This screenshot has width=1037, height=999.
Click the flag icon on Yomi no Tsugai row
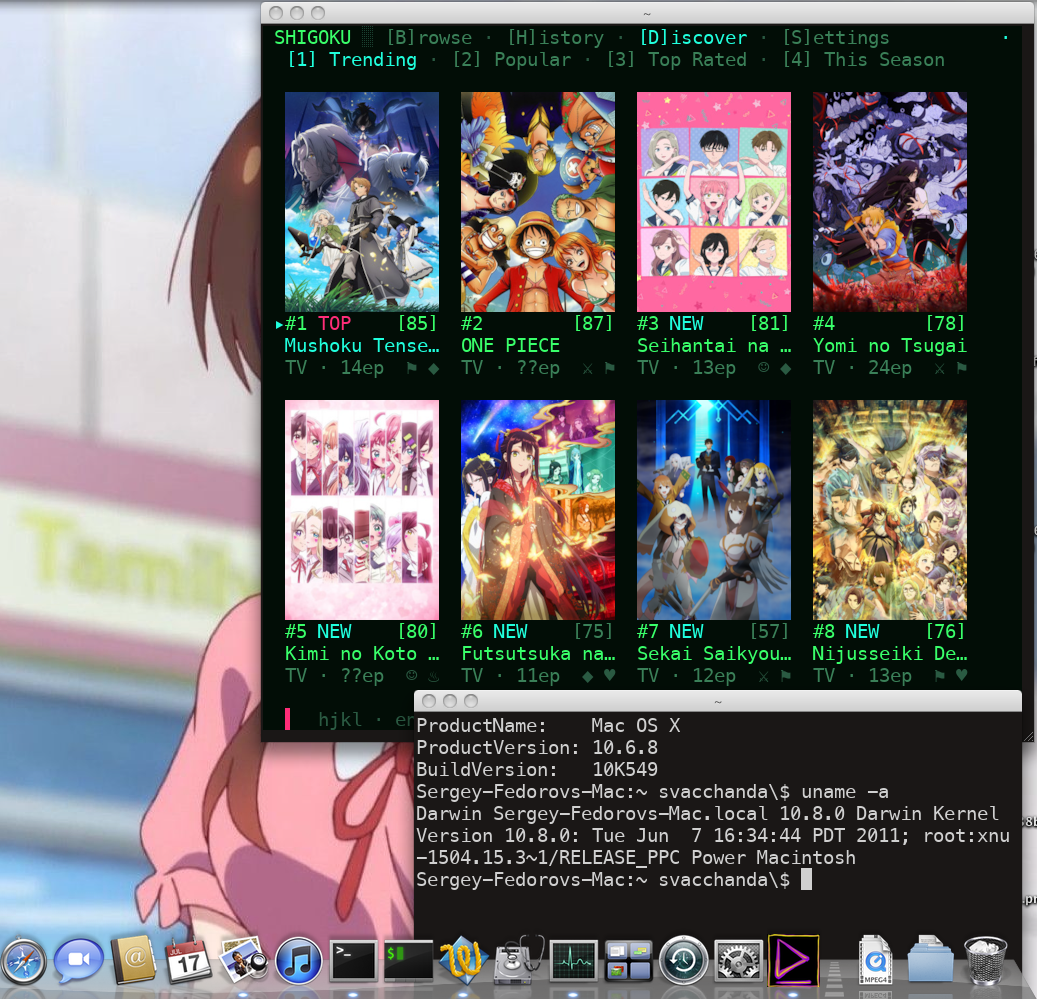click(x=962, y=368)
